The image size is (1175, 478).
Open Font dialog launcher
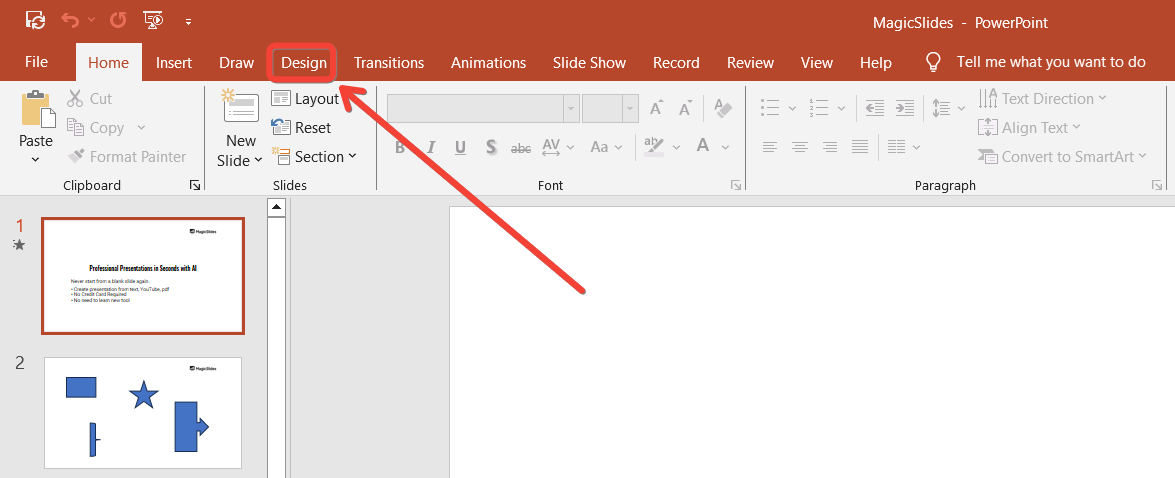point(735,185)
